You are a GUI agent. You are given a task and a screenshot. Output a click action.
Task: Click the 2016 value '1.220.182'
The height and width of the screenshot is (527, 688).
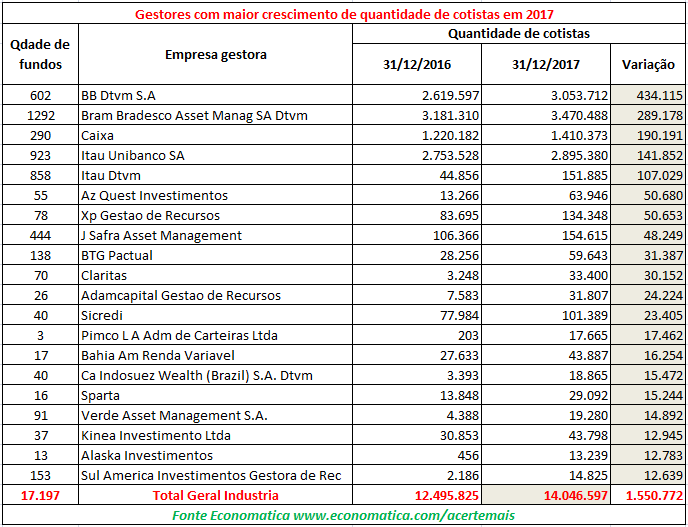[417, 135]
